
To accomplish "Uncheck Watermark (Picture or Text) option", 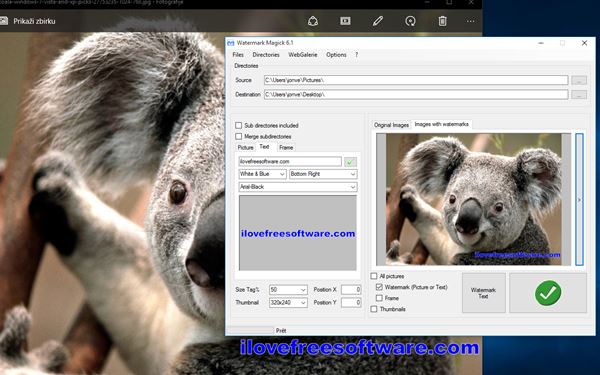I will click(x=379, y=287).
